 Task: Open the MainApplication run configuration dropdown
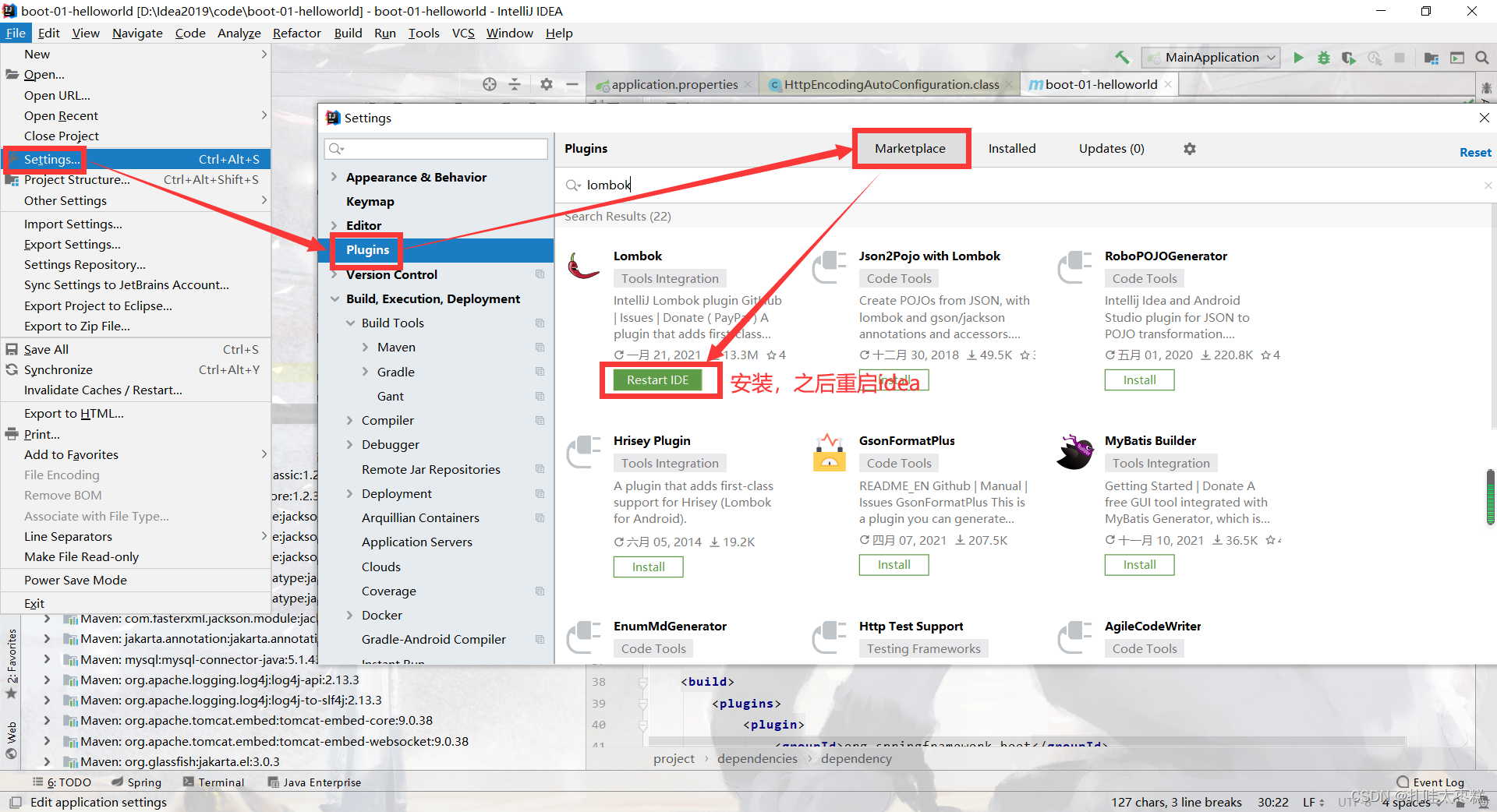(1211, 58)
